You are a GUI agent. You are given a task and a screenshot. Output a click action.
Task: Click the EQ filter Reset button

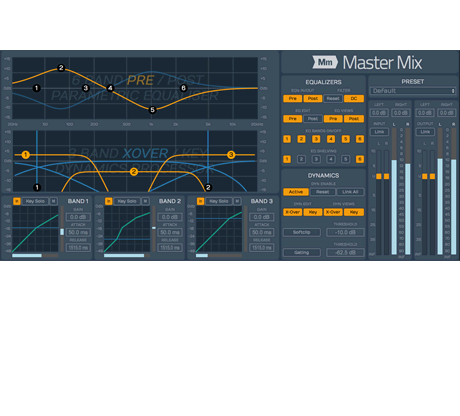333,99
